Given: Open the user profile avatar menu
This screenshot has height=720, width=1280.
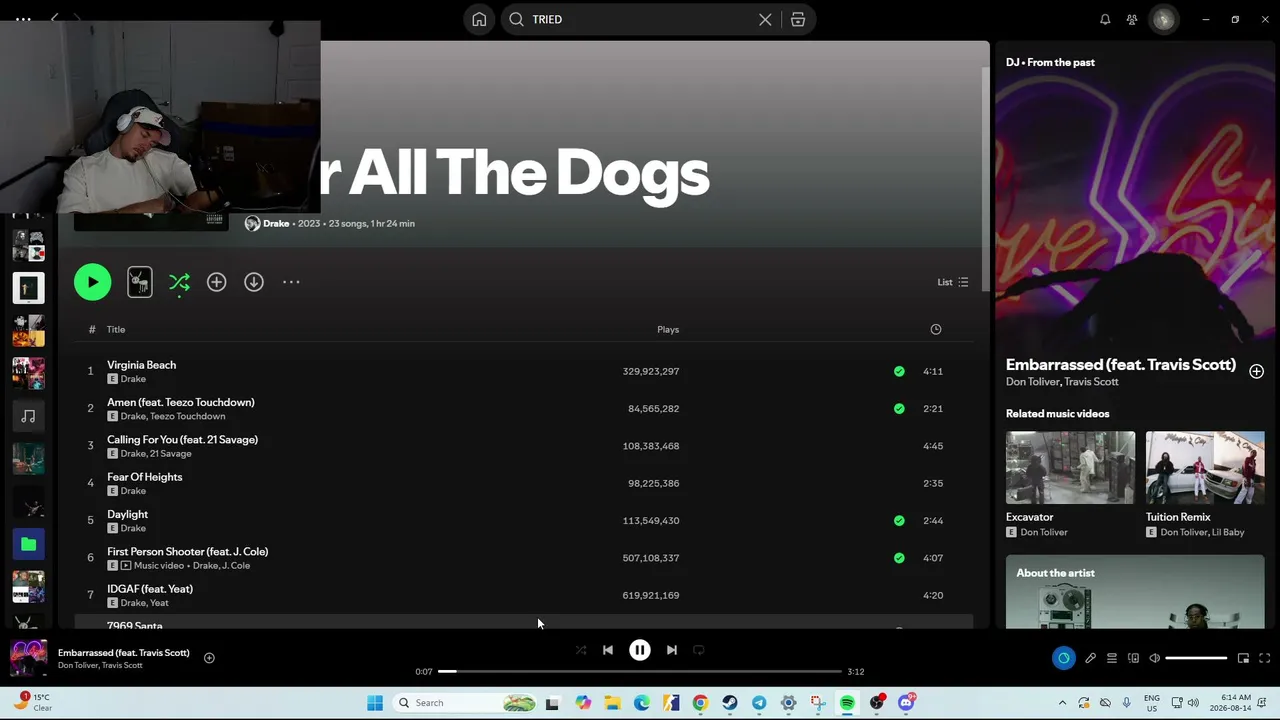Looking at the screenshot, I should click(x=1163, y=19).
